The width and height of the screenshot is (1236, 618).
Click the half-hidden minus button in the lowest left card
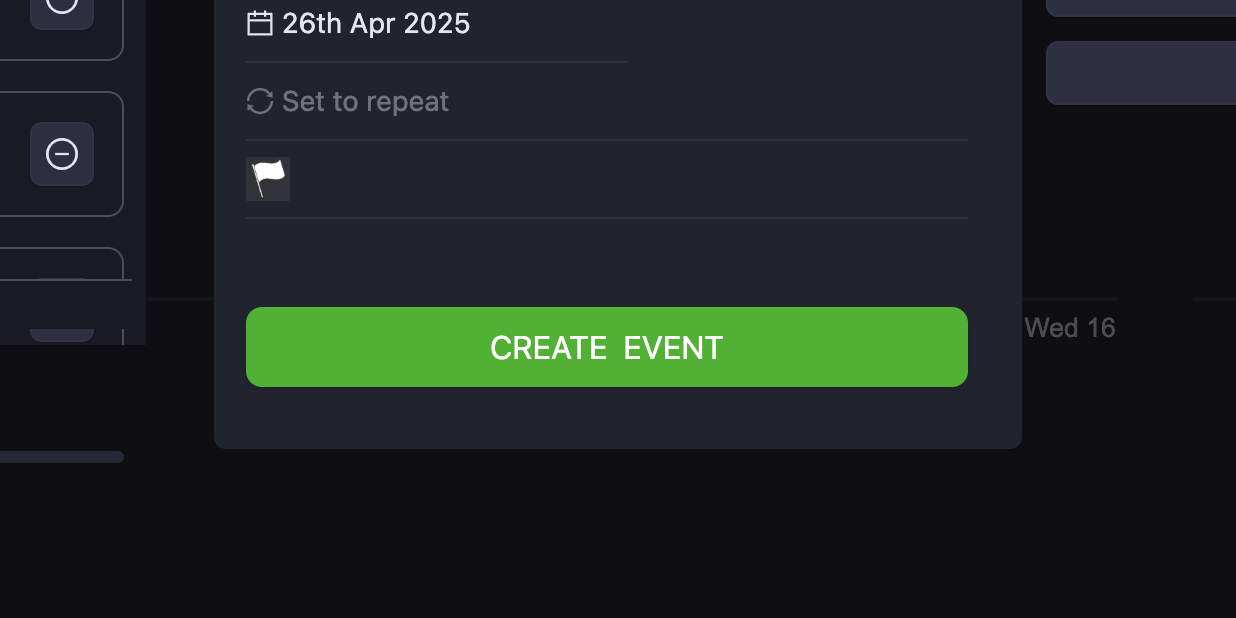62,335
